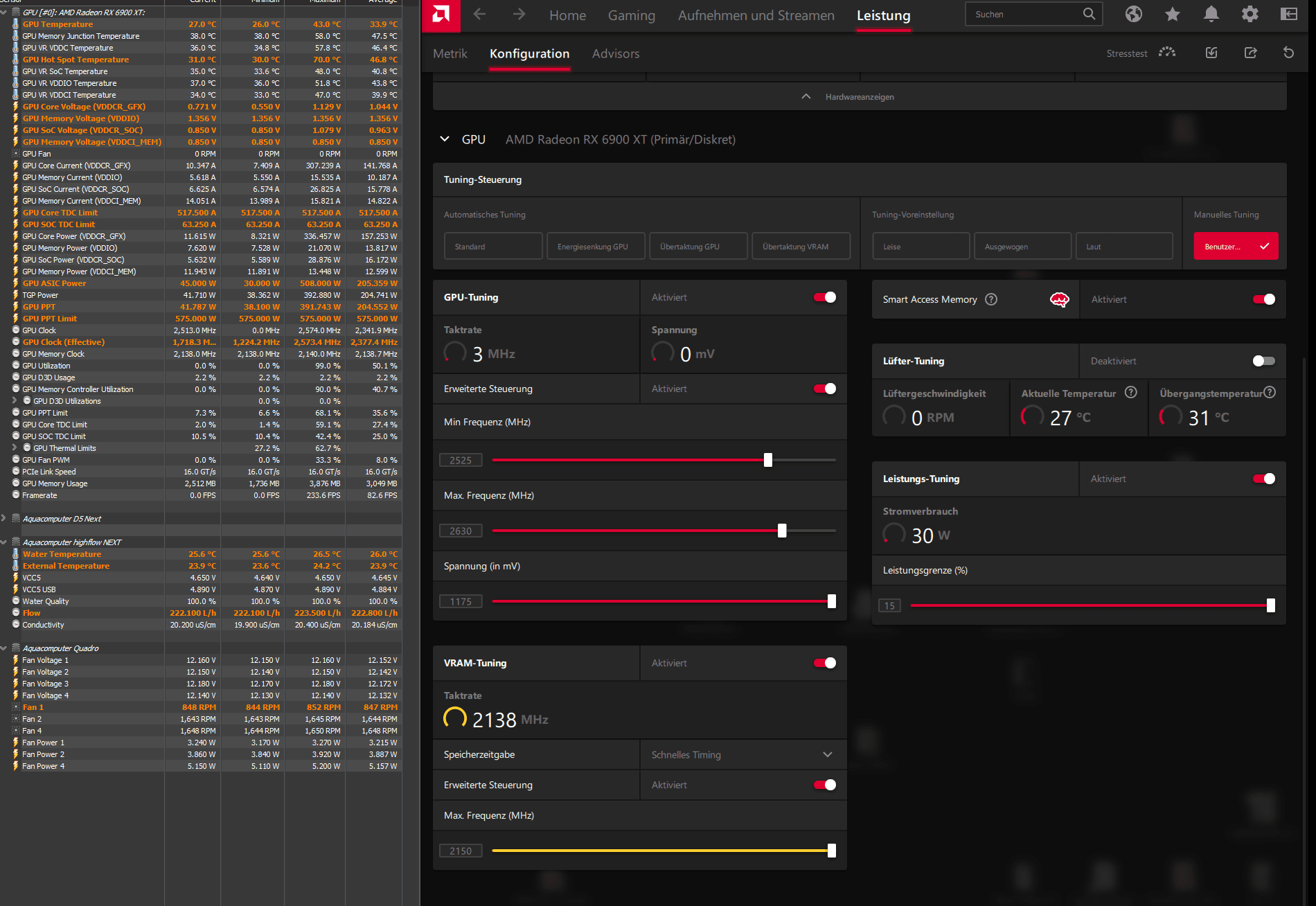Open the Speicherzeitgabe Schnelles Timing dropdown
Viewport: 1316px width, 906px height.
point(743,754)
